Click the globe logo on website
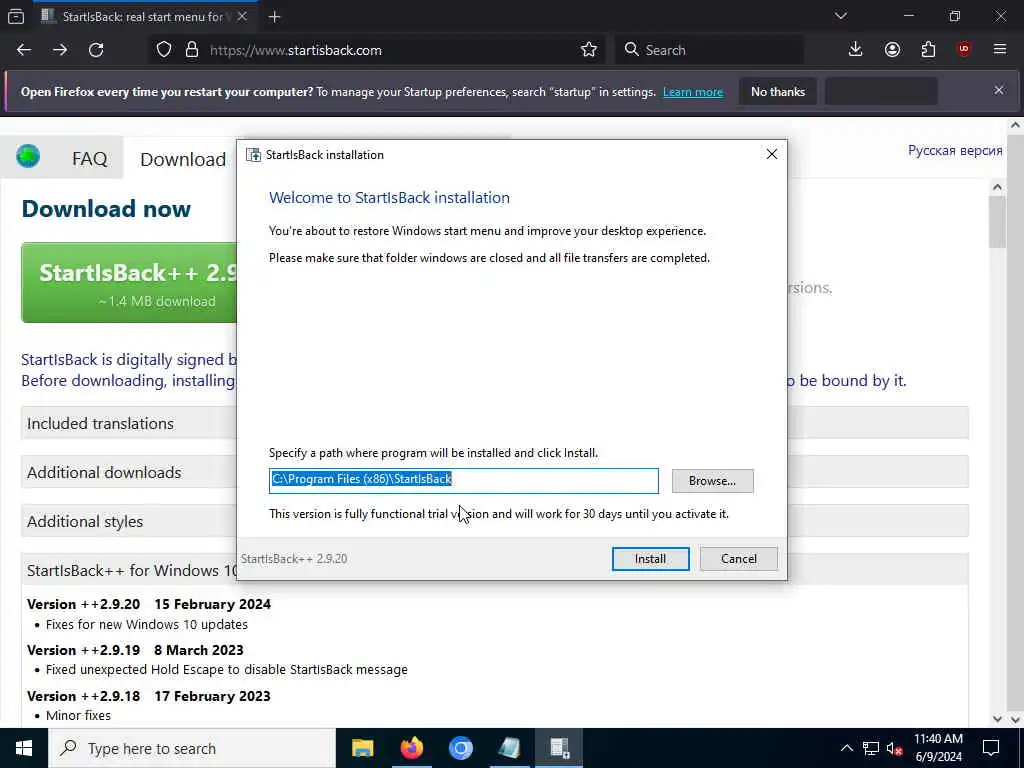Viewport: 1024px width, 768px height. pos(28,157)
